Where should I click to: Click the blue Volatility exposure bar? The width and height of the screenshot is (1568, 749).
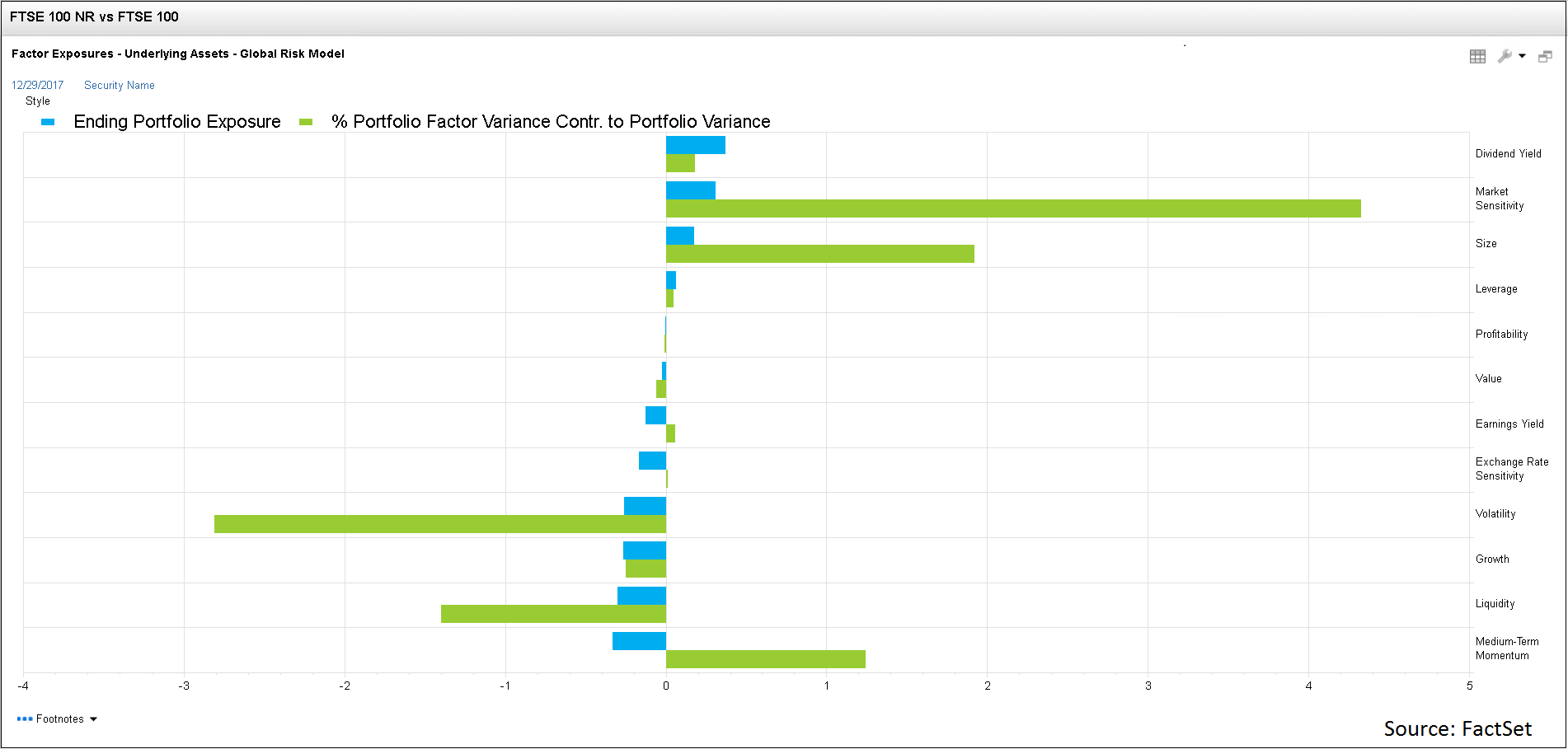tap(645, 506)
